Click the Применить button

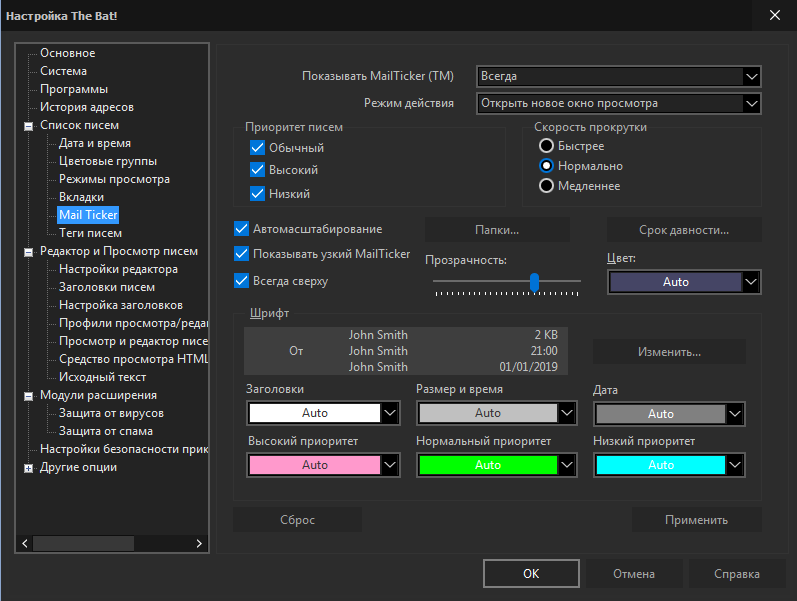click(697, 520)
